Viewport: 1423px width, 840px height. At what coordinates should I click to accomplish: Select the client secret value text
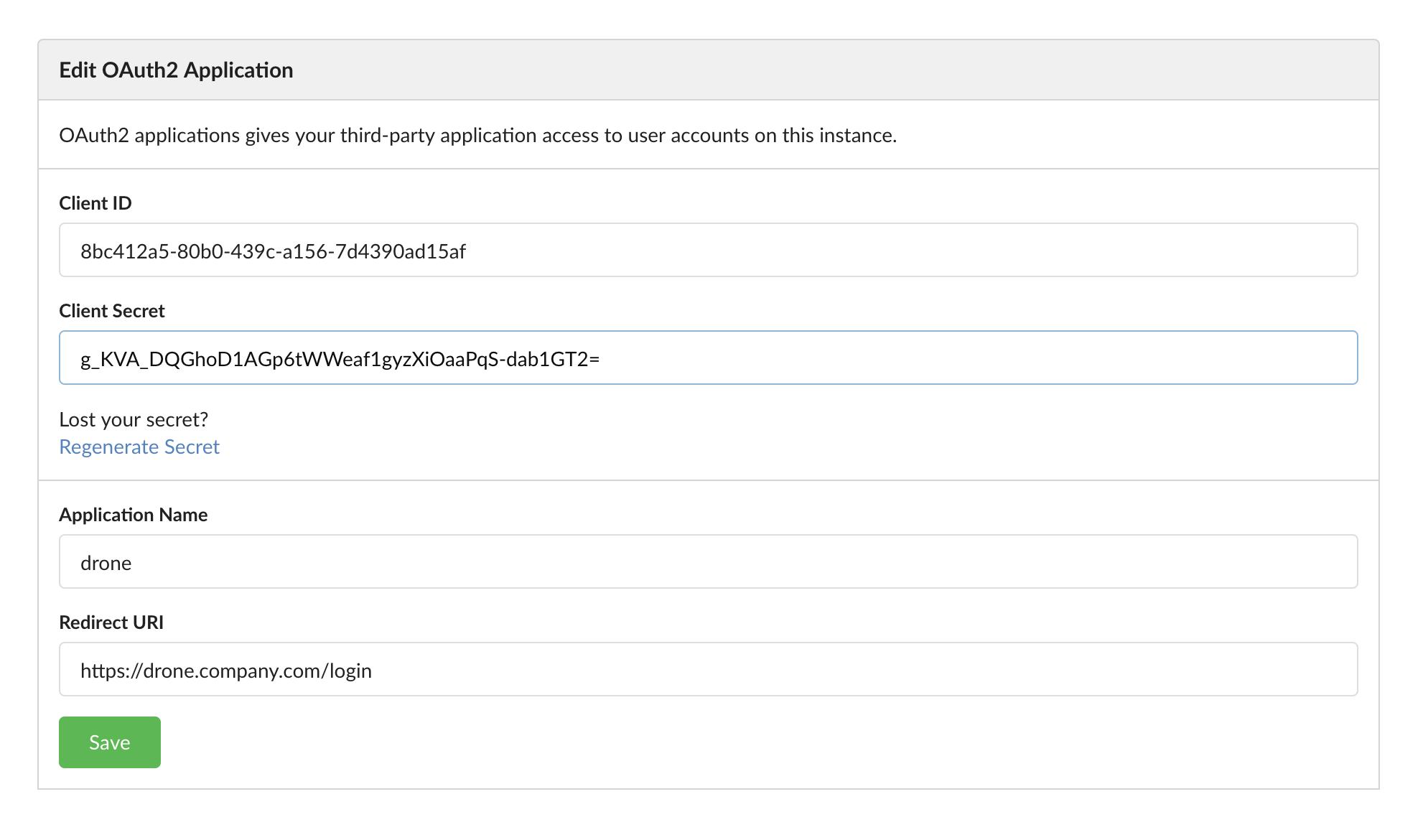click(340, 358)
